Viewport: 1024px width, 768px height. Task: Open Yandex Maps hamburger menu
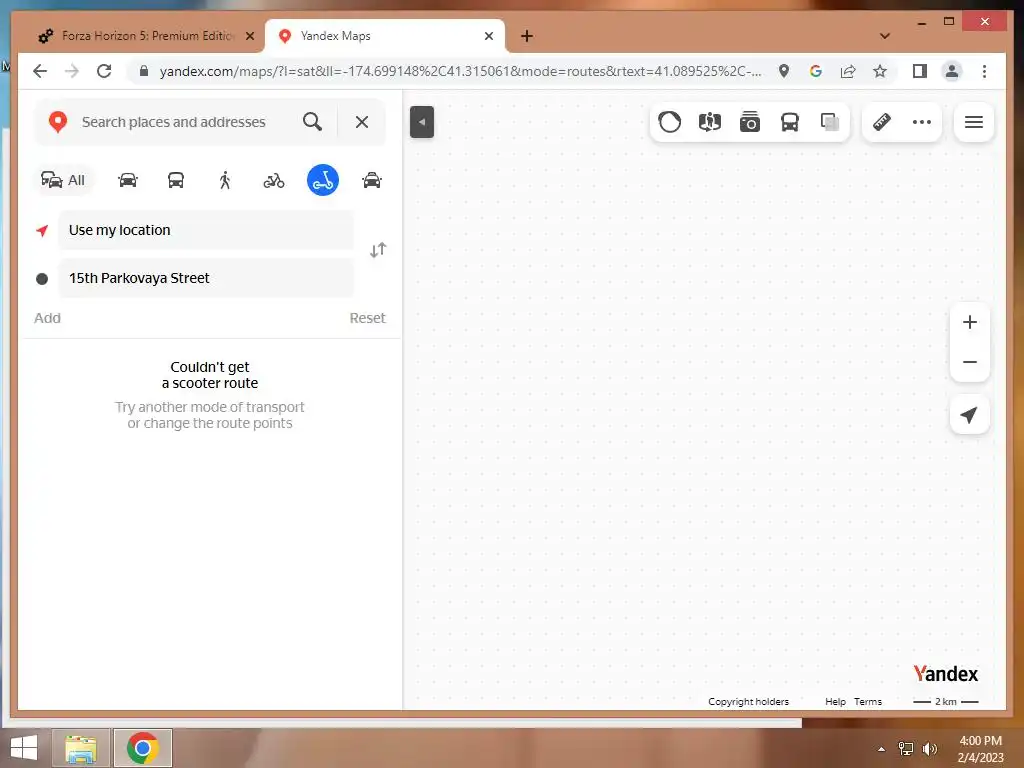coord(974,122)
